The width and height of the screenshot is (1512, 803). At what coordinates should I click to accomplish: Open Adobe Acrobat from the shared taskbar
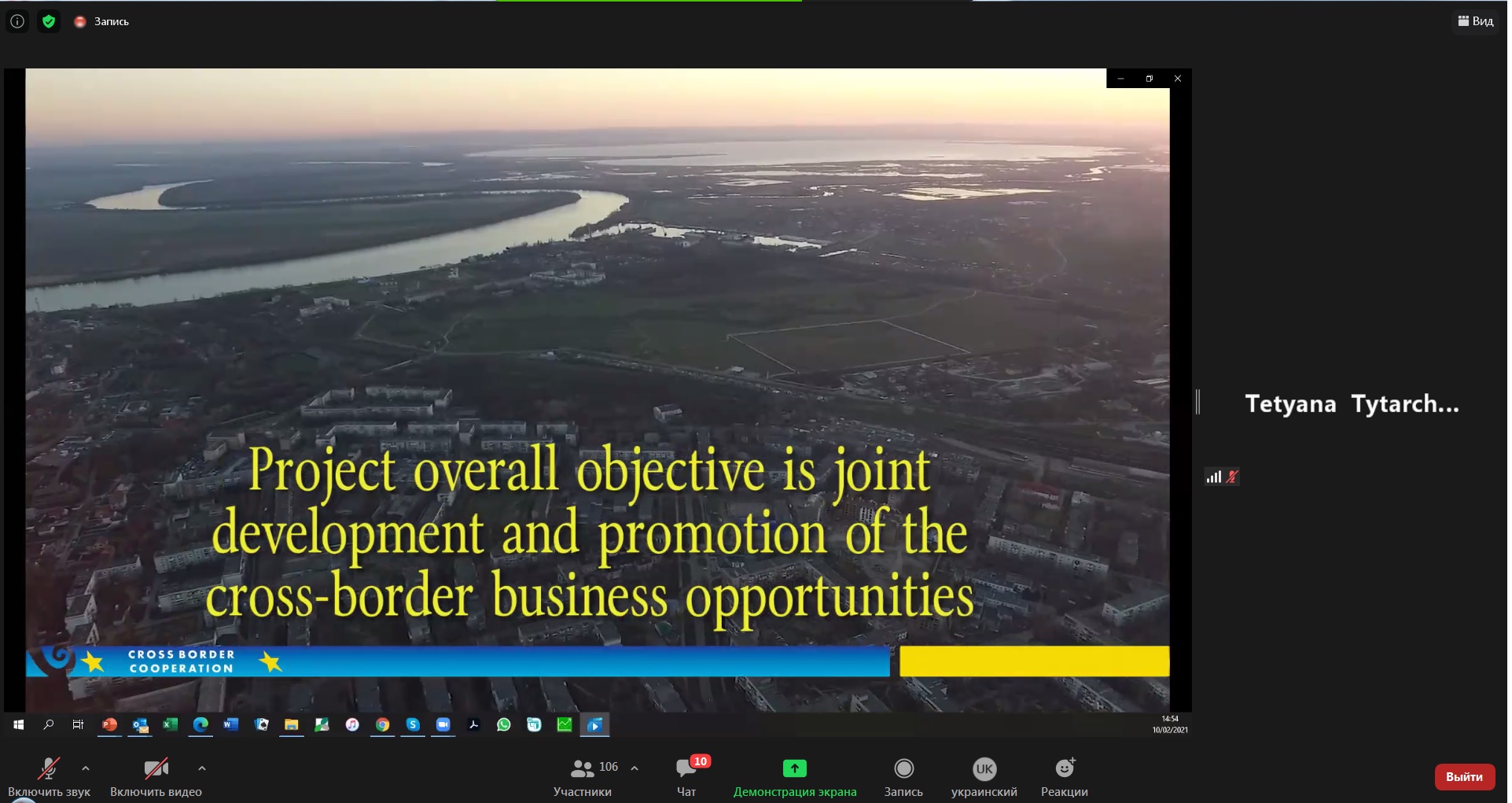pyautogui.click(x=473, y=724)
